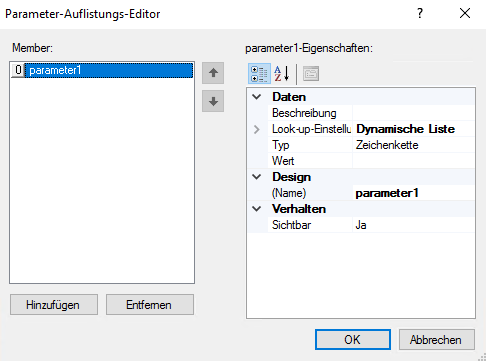Select the Typ property label
This screenshot has width=486, height=361.
pyautogui.click(x=281, y=145)
